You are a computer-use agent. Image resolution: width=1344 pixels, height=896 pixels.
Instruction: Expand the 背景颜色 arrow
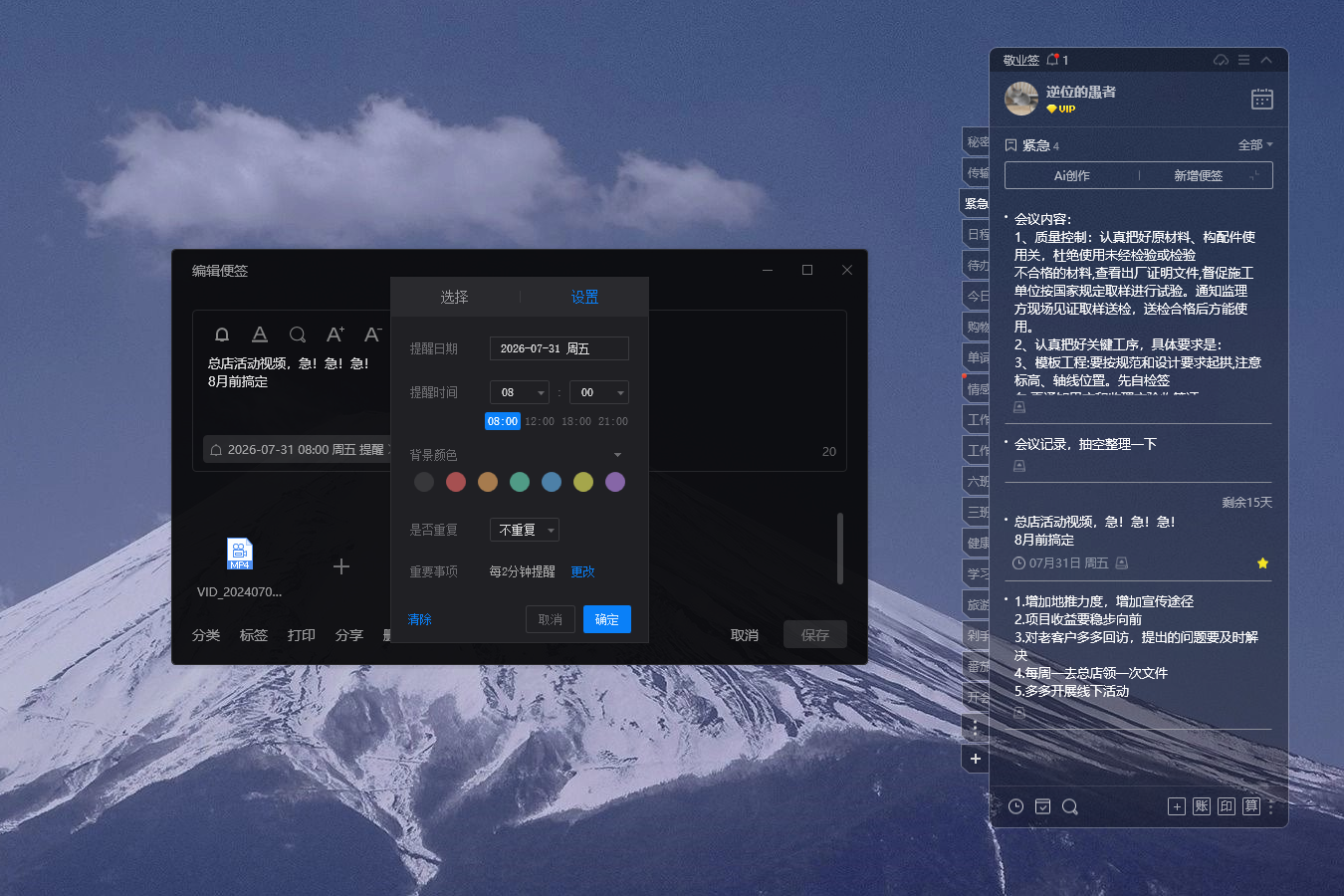click(617, 455)
